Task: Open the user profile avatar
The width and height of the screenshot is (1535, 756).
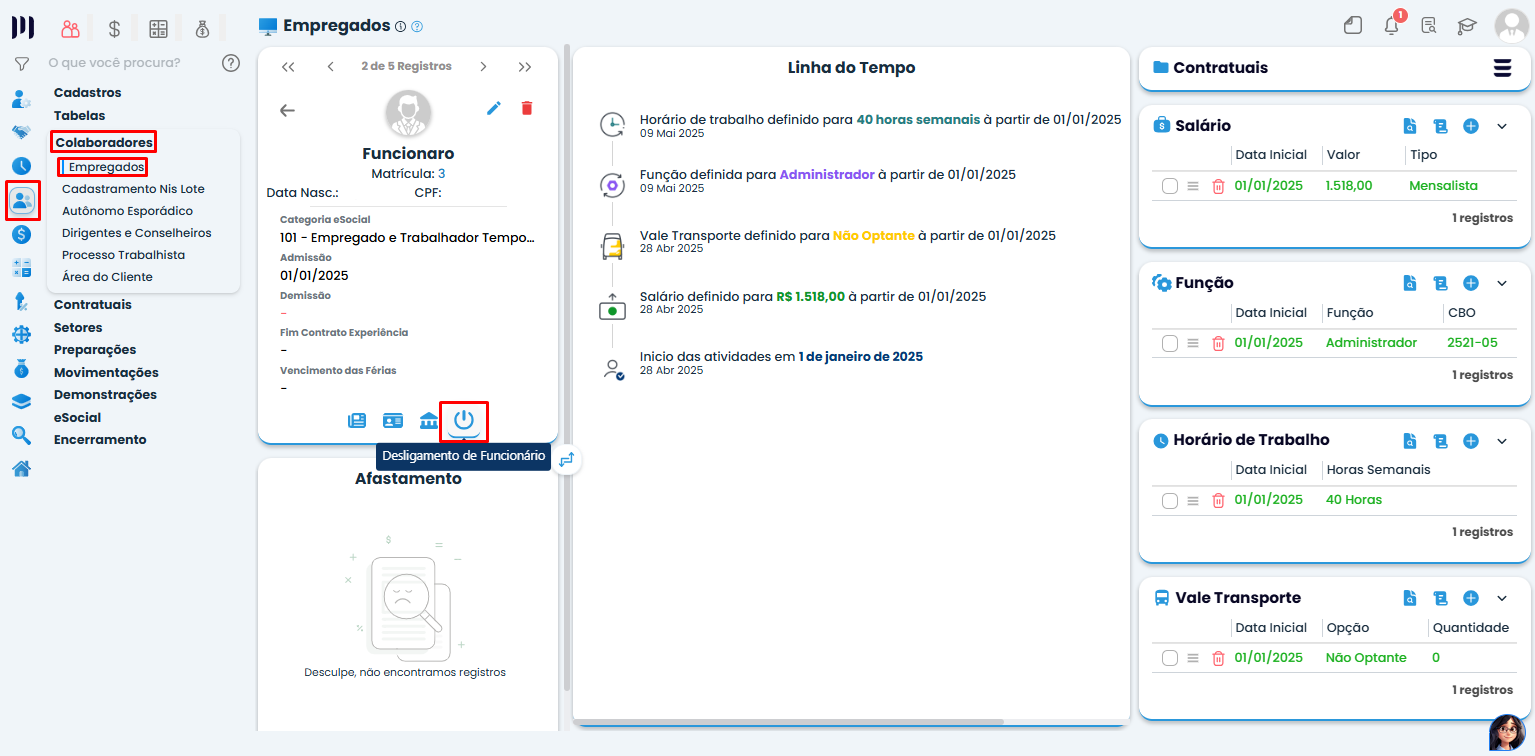Action: tap(1511, 26)
